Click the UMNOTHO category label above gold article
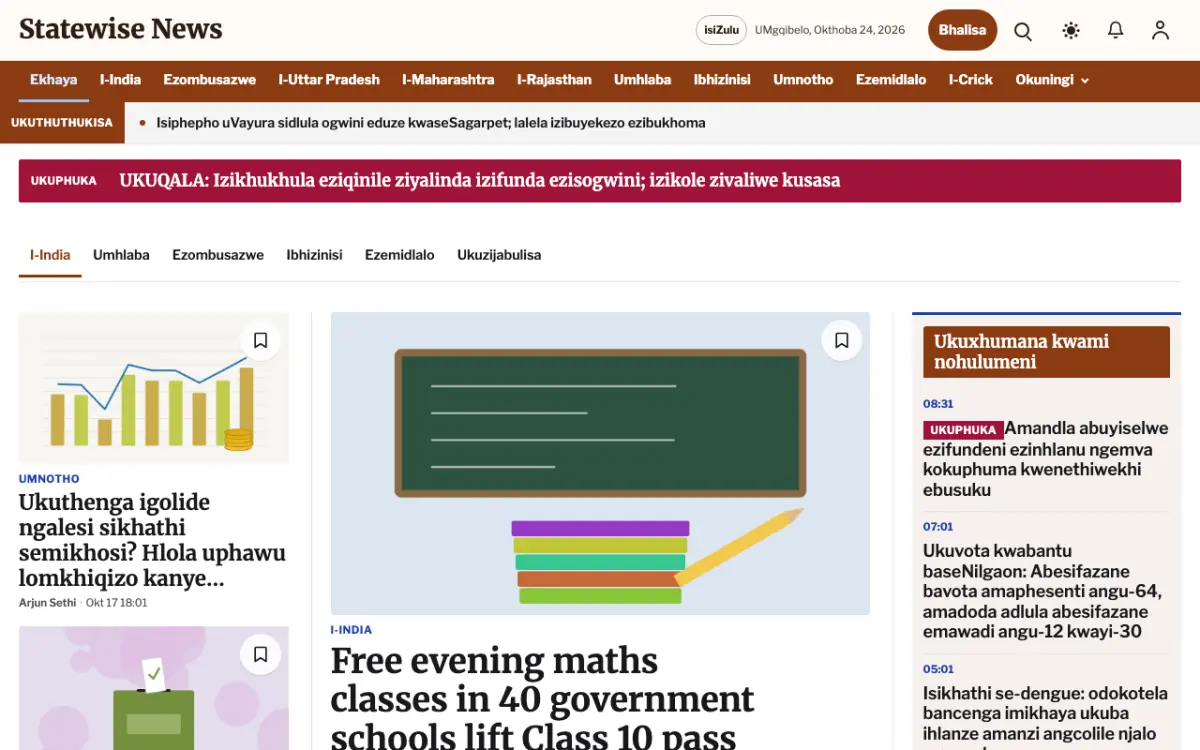This screenshot has width=1200, height=750. pos(49,479)
